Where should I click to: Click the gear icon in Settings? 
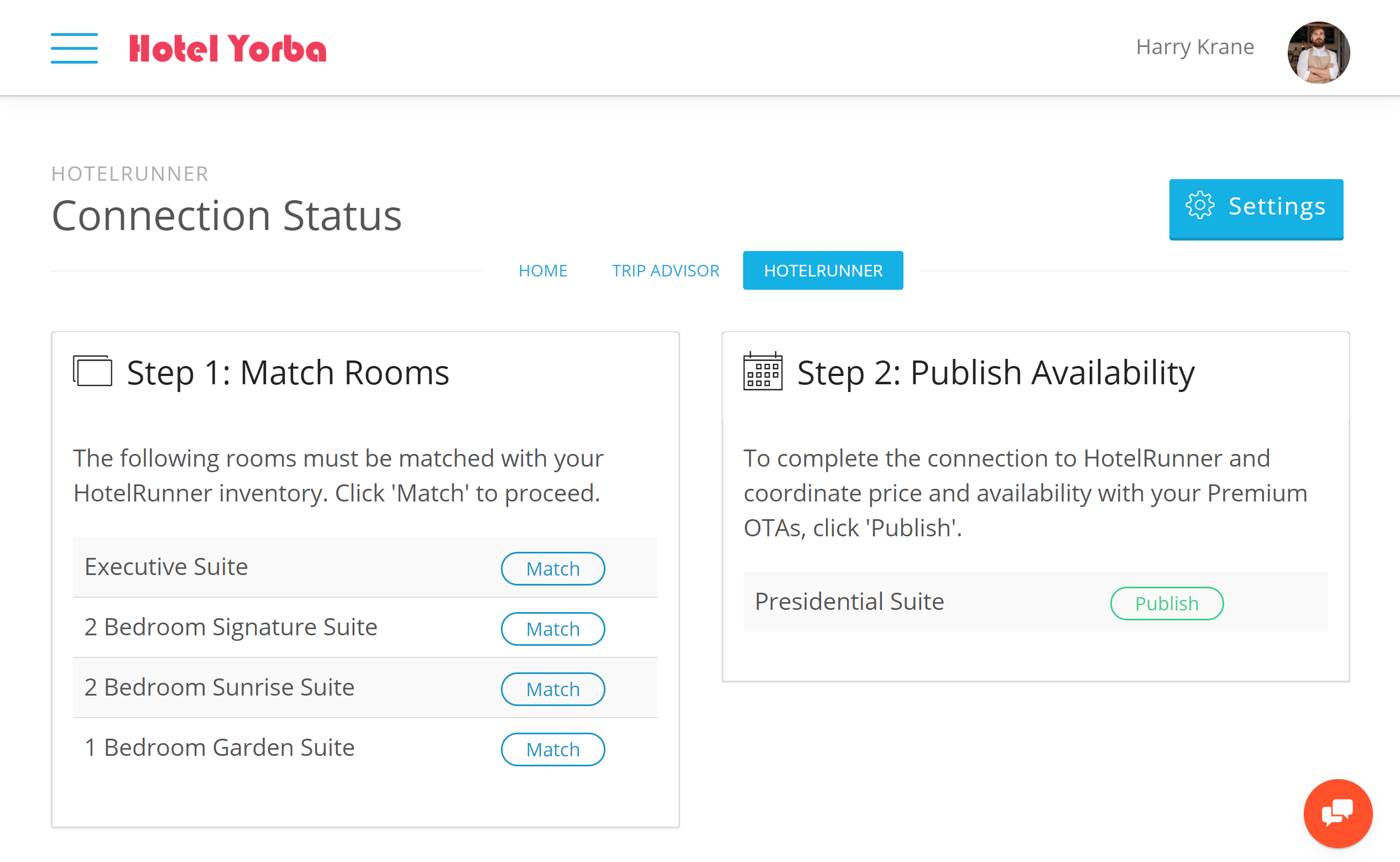tap(1200, 205)
